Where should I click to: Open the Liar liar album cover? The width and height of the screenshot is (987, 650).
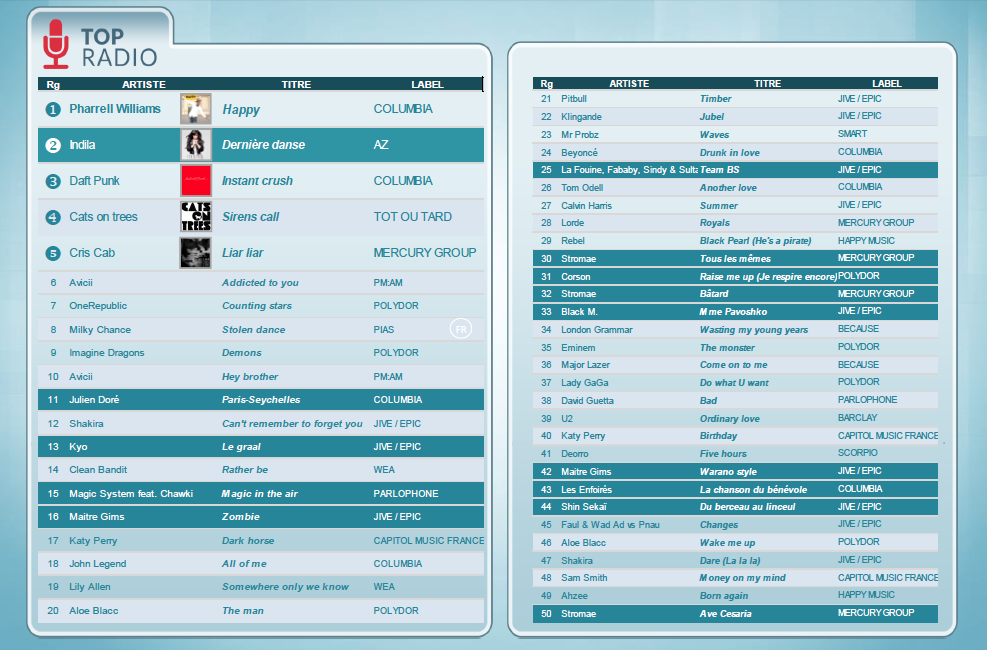[x=196, y=253]
